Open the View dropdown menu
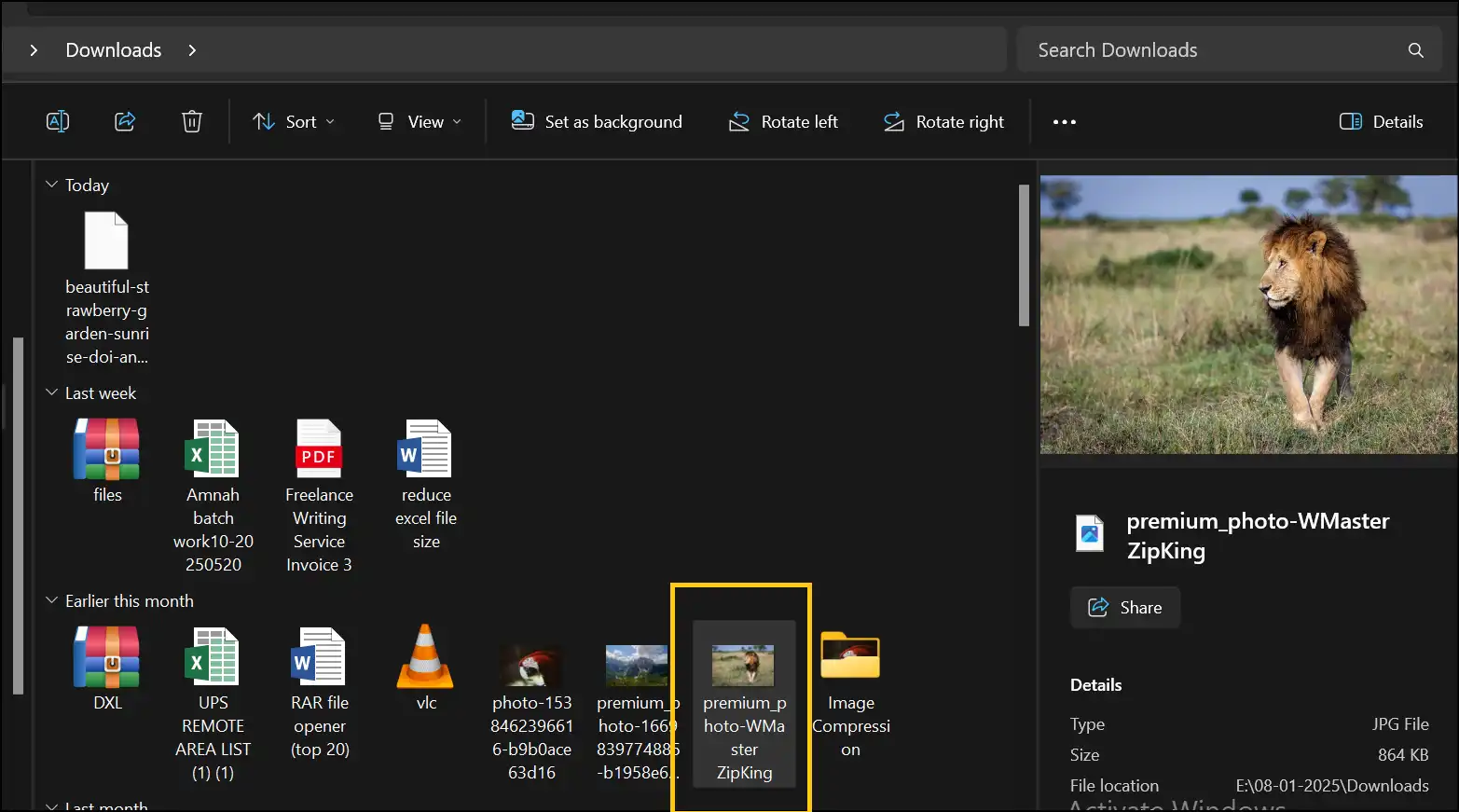The image size is (1459, 812). [x=420, y=121]
